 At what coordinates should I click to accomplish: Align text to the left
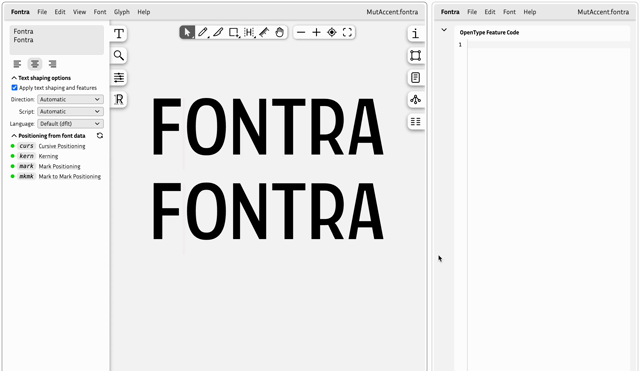coord(17,64)
